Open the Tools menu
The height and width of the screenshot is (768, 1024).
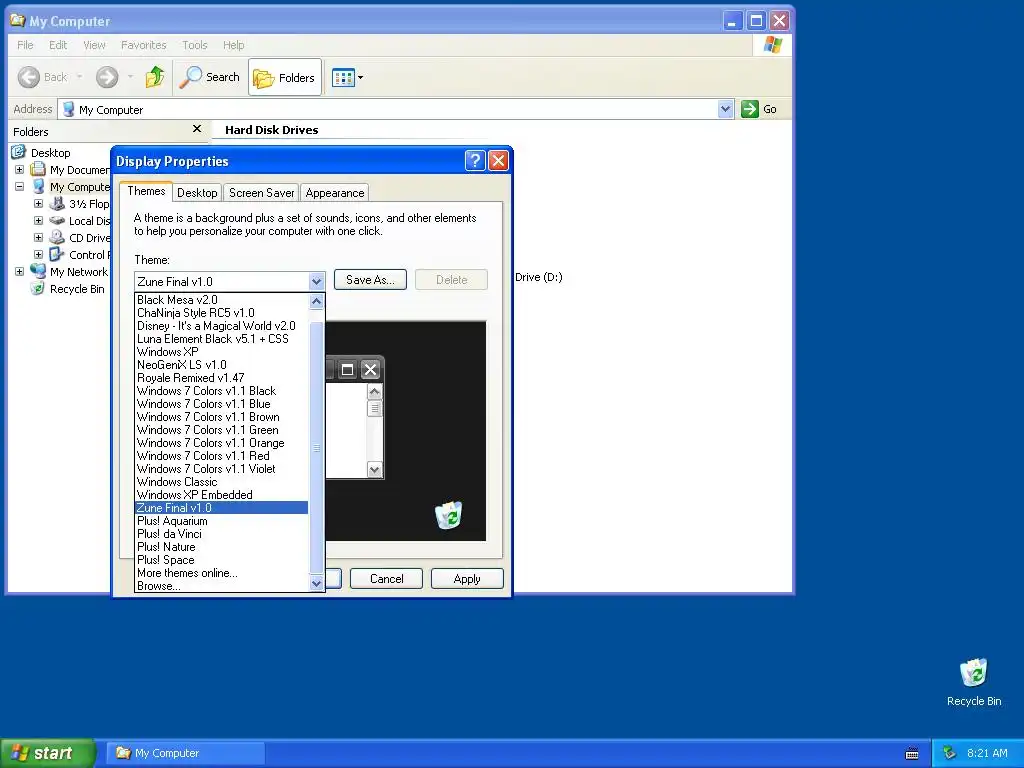click(x=195, y=45)
